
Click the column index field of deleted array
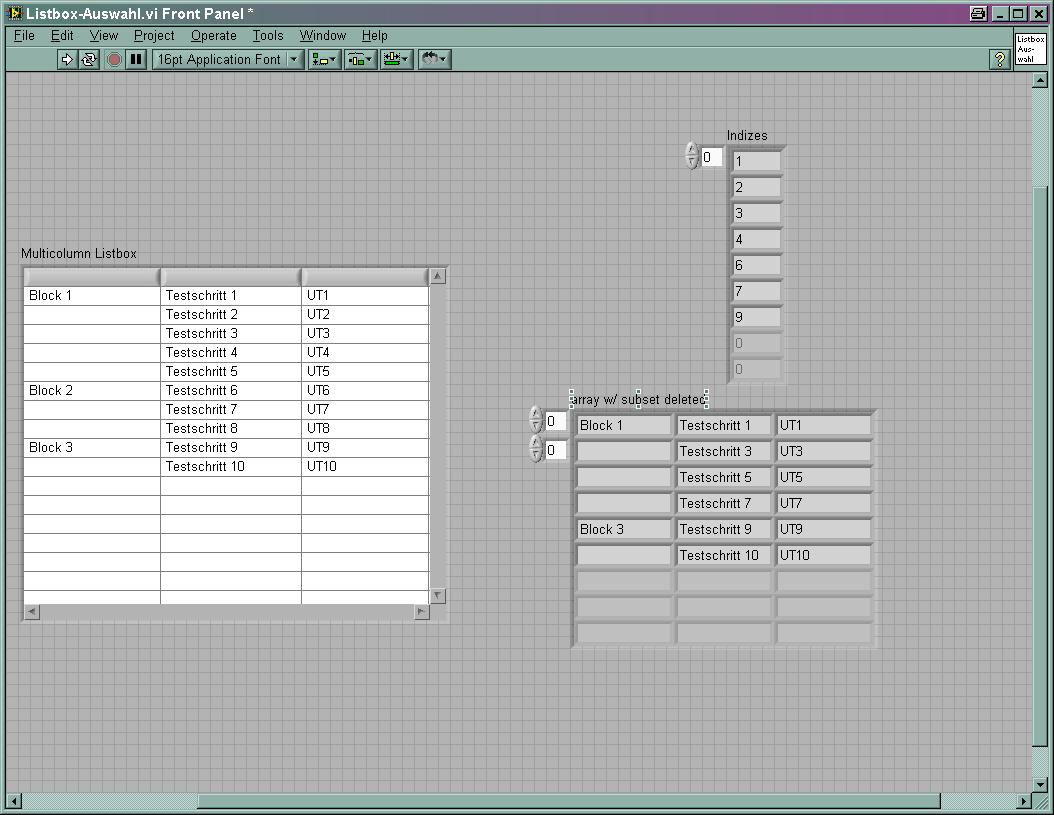coord(555,451)
